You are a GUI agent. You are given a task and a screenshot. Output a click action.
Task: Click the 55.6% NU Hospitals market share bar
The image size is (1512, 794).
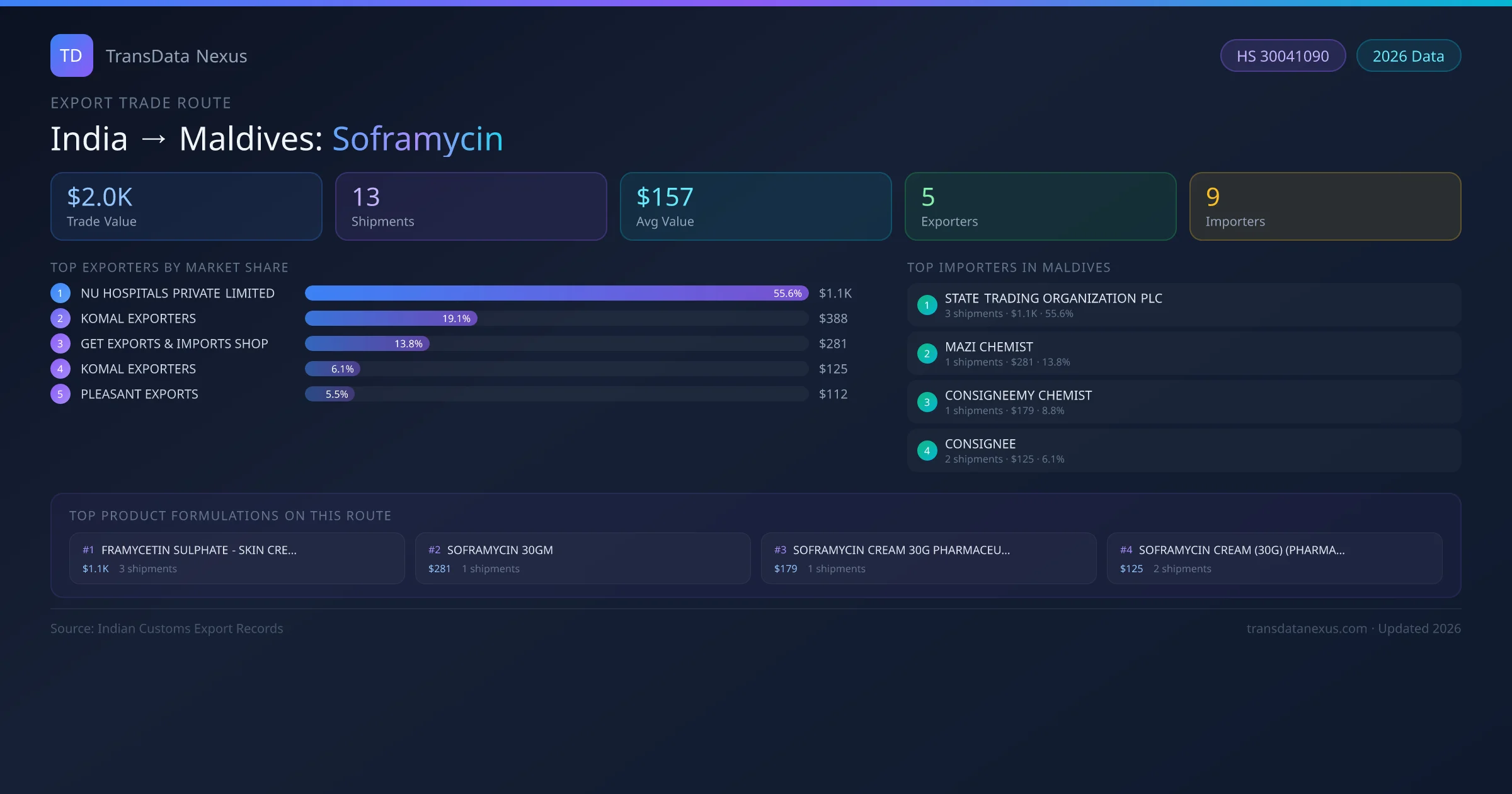(x=556, y=293)
